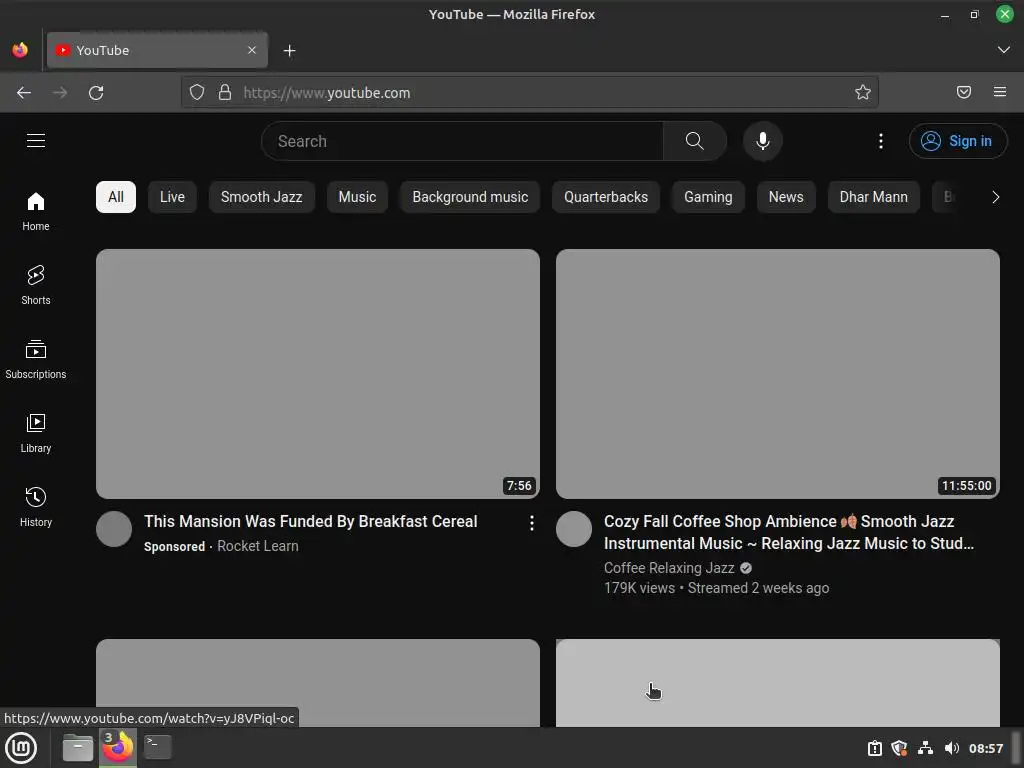1024x768 pixels.
Task: Reload the current page
Action: 96,93
